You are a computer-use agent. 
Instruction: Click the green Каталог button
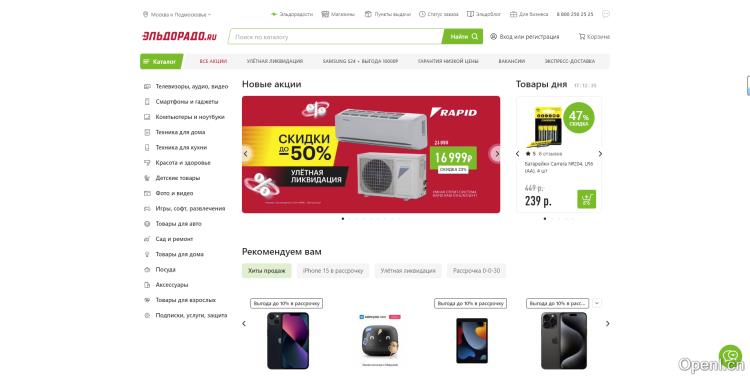point(162,61)
